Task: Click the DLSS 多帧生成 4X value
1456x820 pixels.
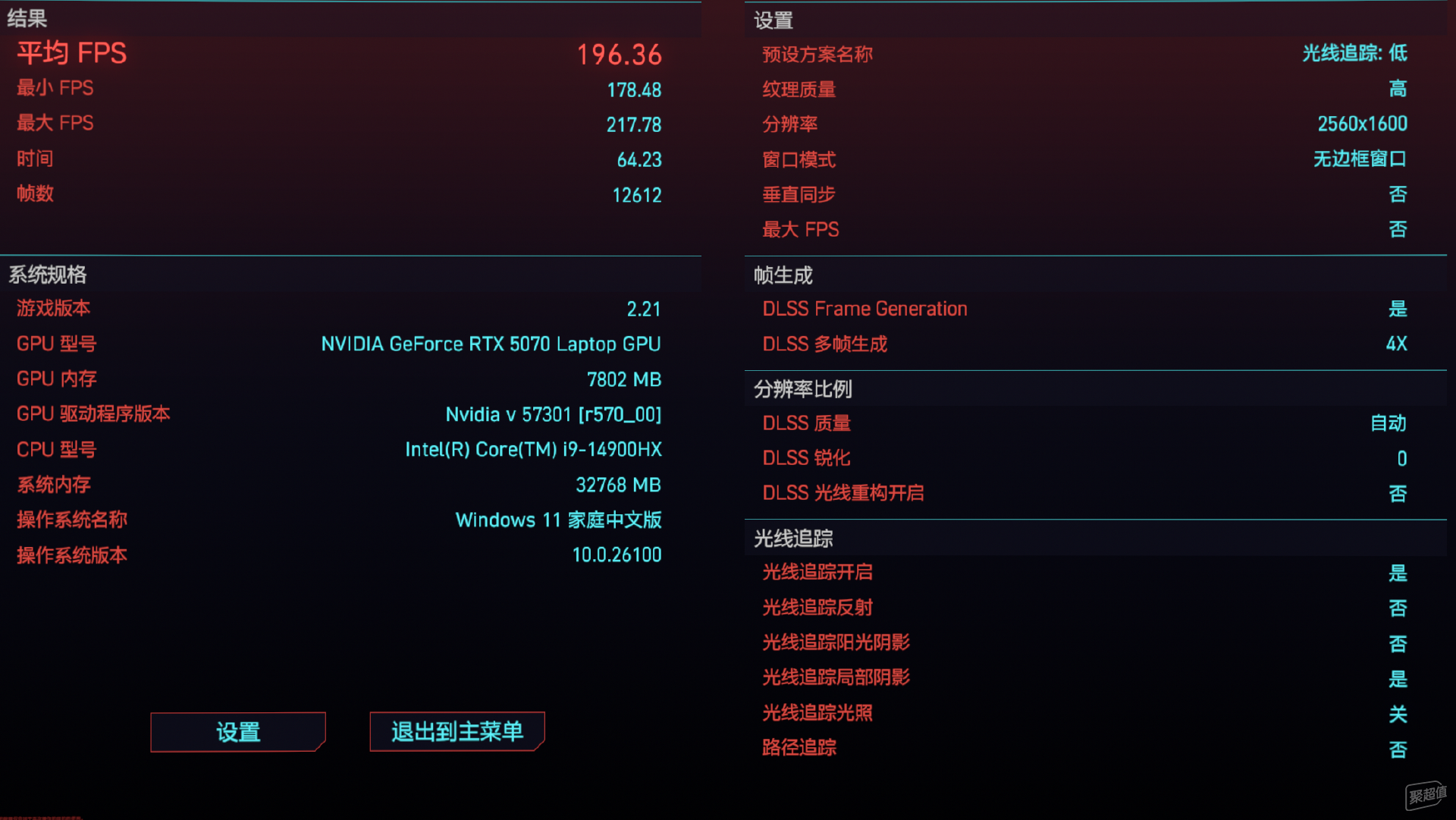Action: tap(1396, 344)
